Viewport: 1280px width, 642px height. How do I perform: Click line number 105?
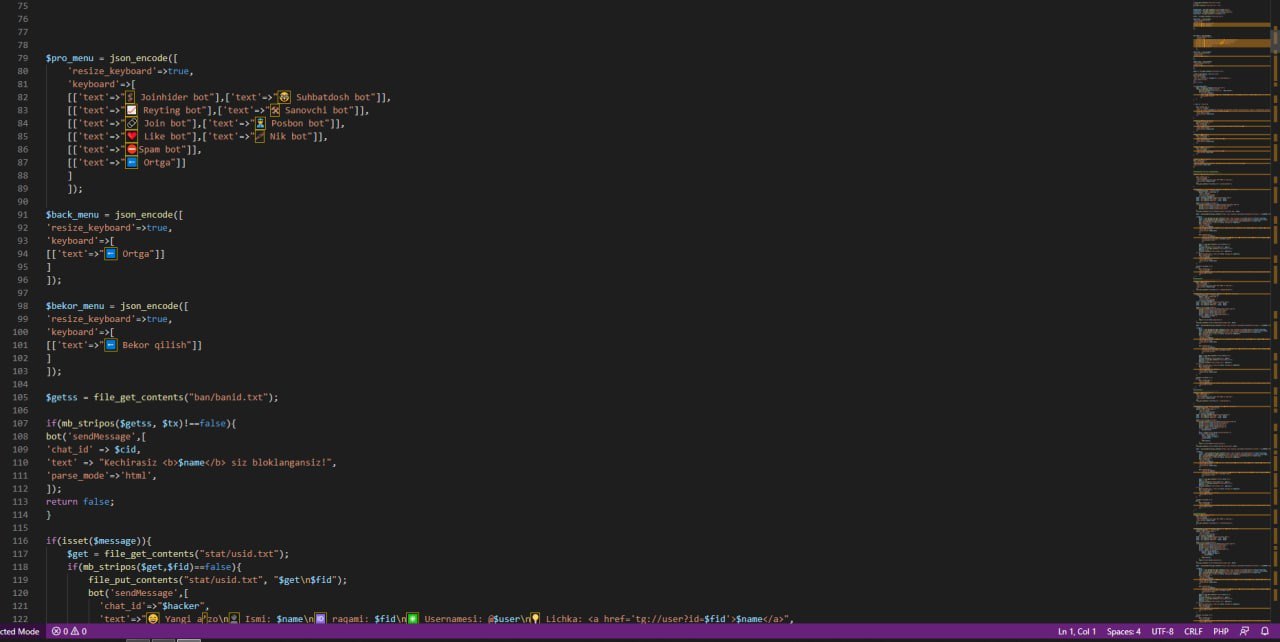pyautogui.click(x=21, y=397)
